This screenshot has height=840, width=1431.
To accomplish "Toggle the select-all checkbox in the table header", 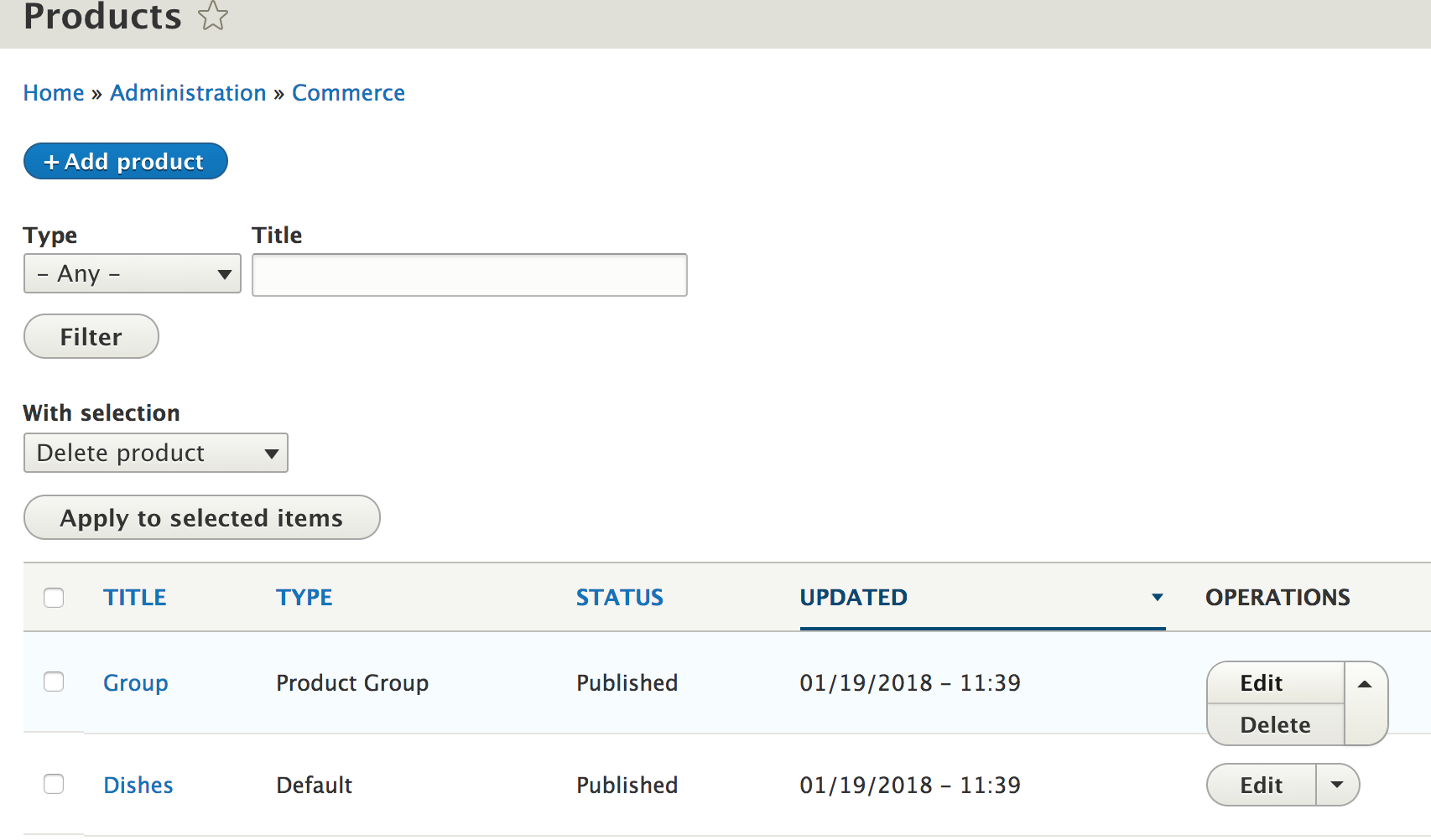I will [53, 598].
